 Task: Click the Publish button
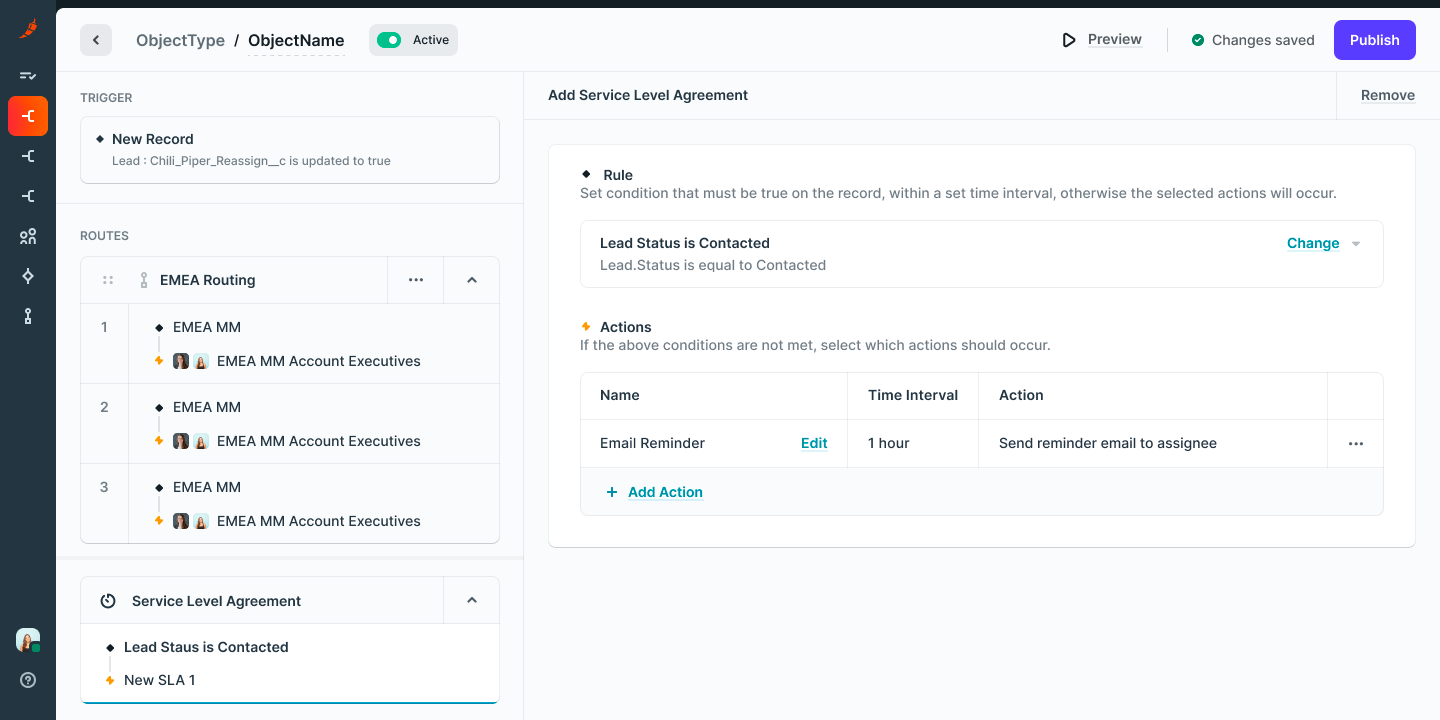(1374, 40)
